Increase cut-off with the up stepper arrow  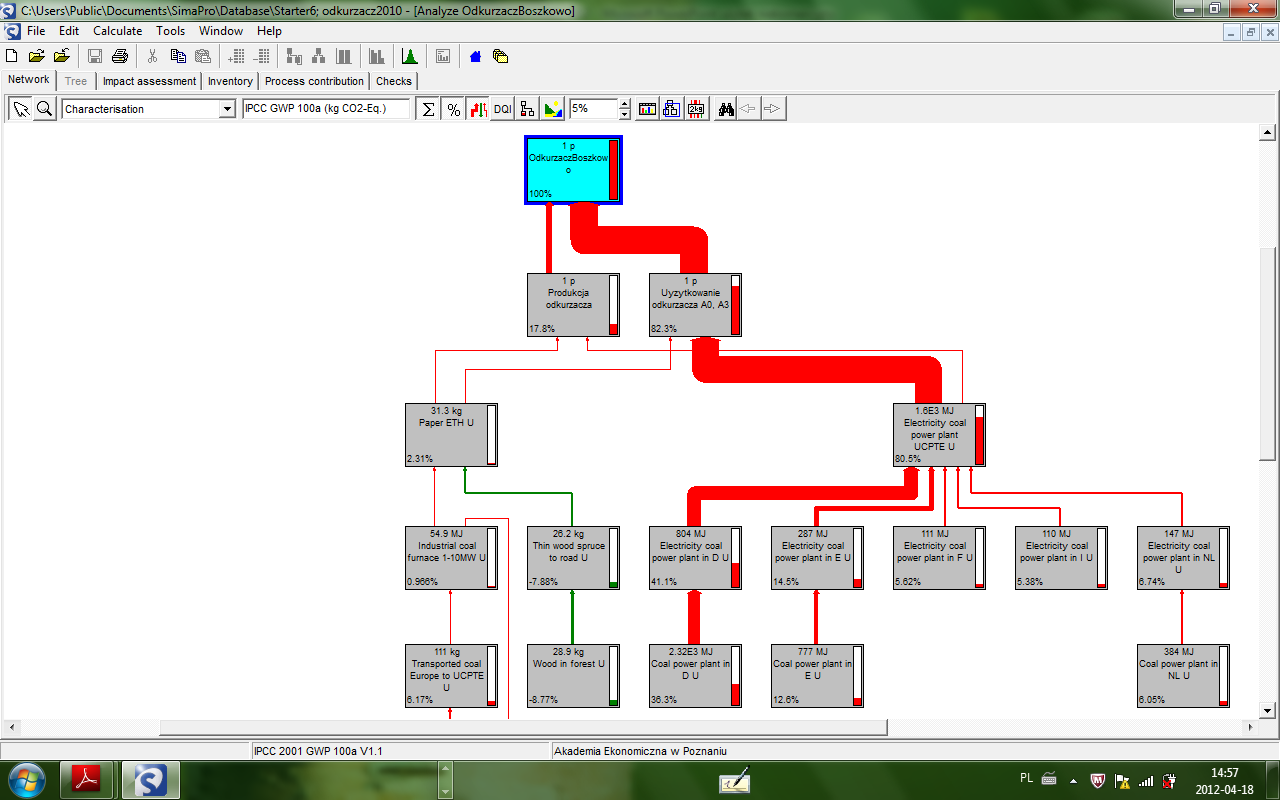click(x=625, y=103)
